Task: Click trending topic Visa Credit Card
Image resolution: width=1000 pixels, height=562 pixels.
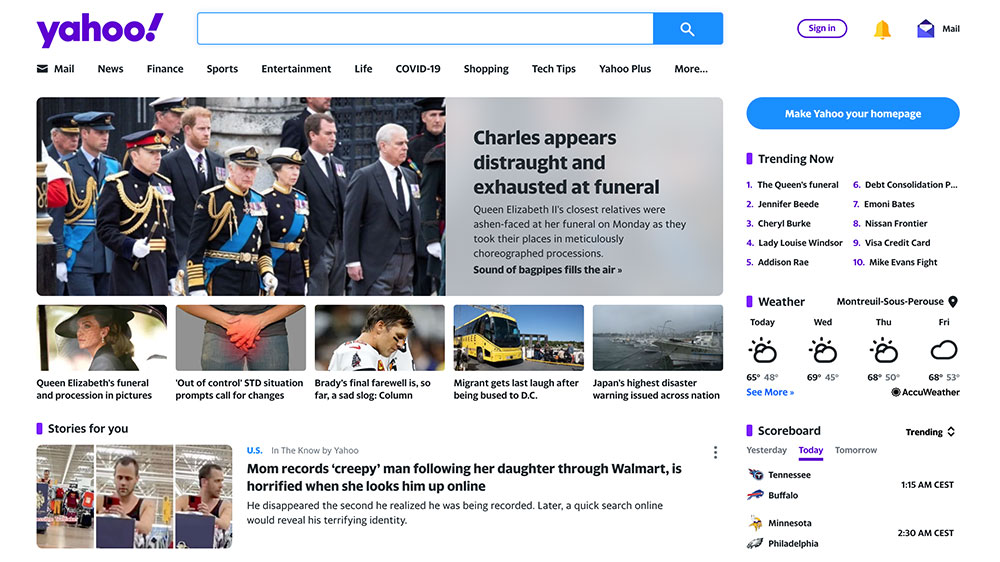Action: pos(897,243)
